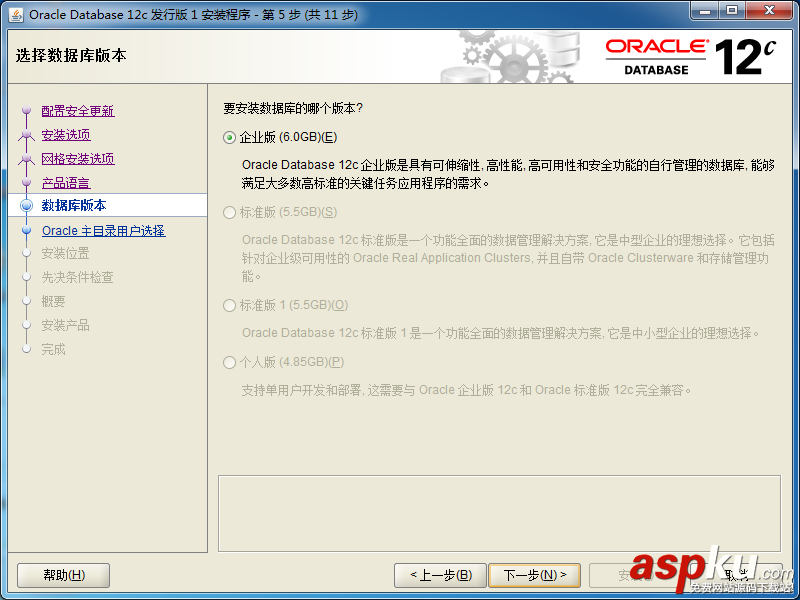This screenshot has width=800, height=600.
Task: Proceed with 下一步(N) button
Action: (x=535, y=576)
